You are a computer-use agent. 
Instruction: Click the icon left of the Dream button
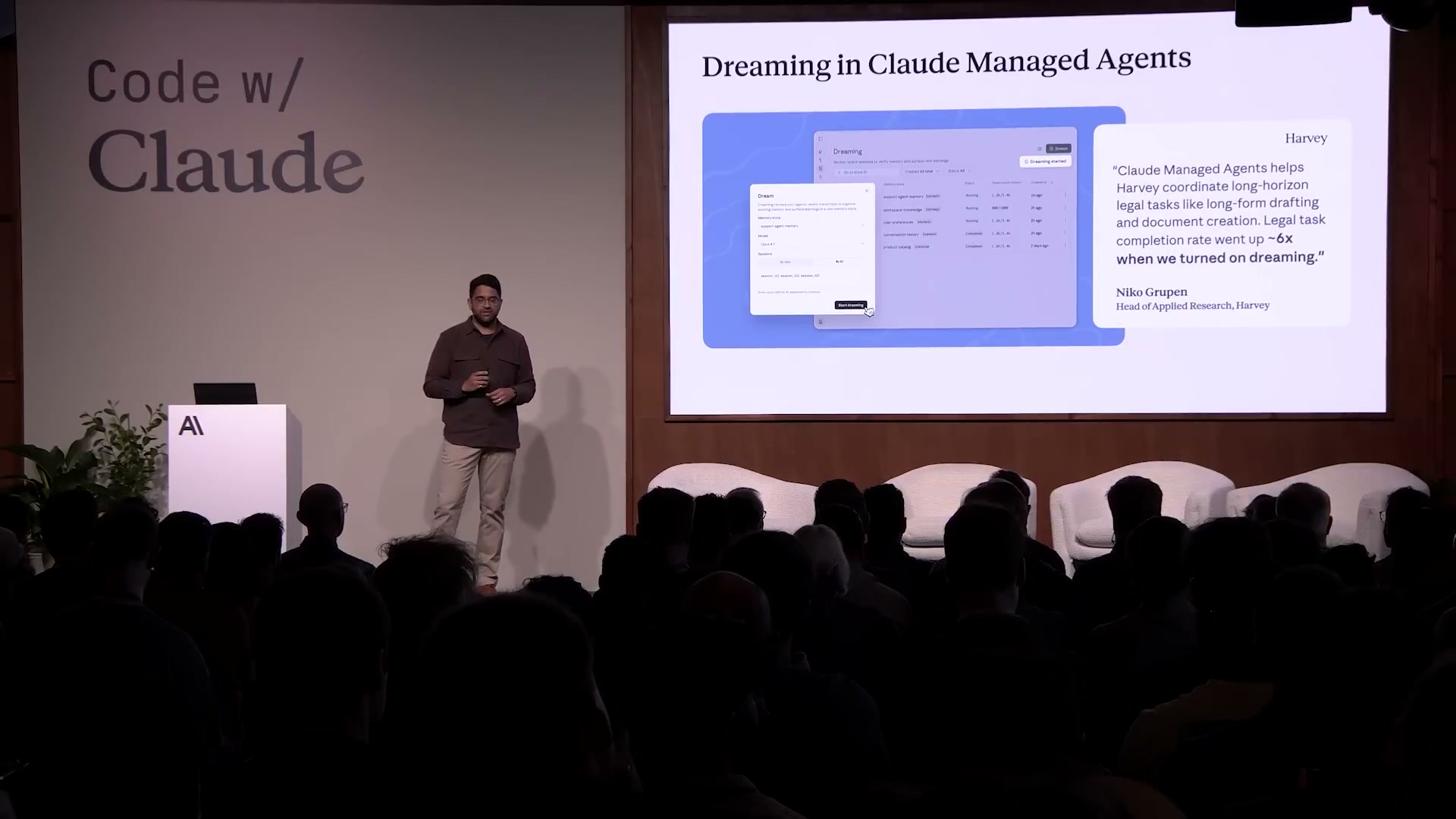1039,149
